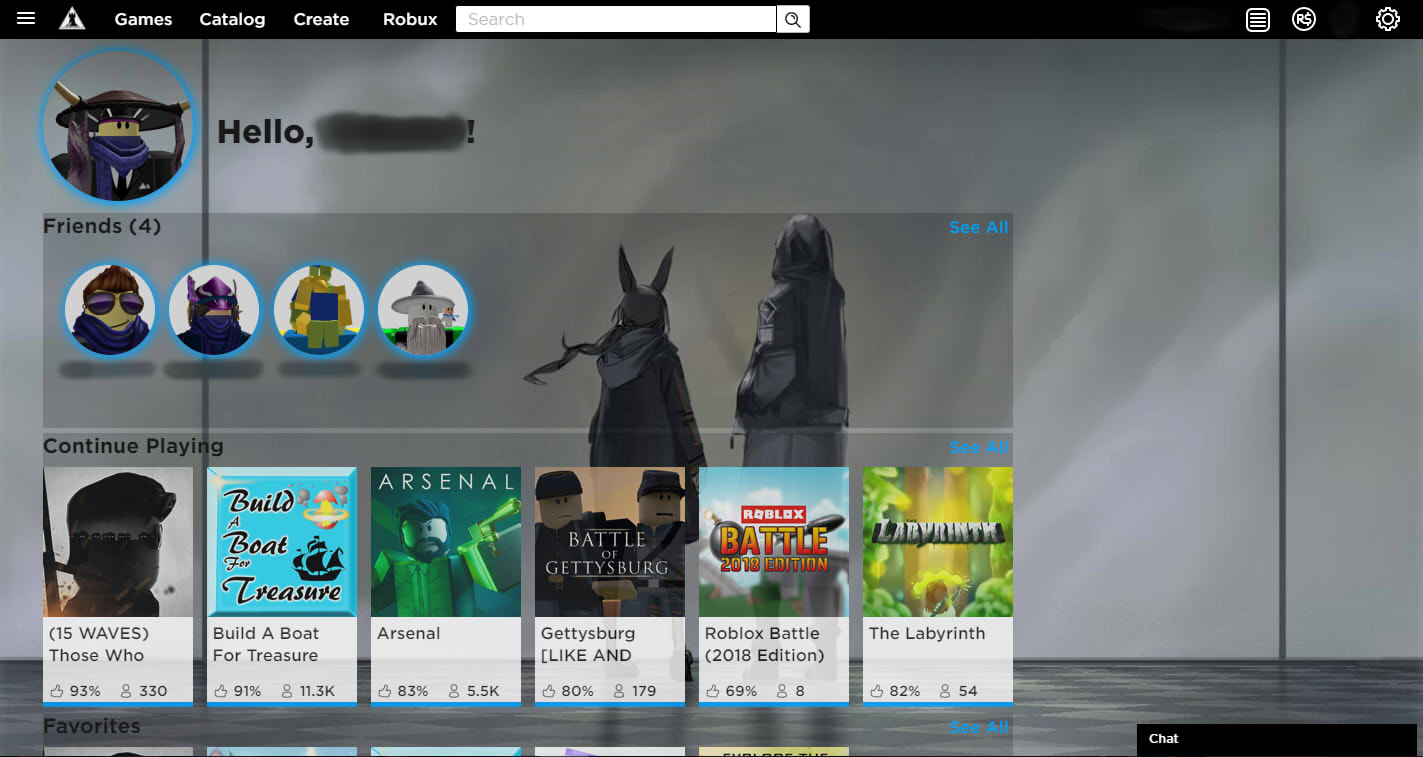The height and width of the screenshot is (757, 1423).
Task: Select the green robot friend avatar
Action: tap(319, 310)
